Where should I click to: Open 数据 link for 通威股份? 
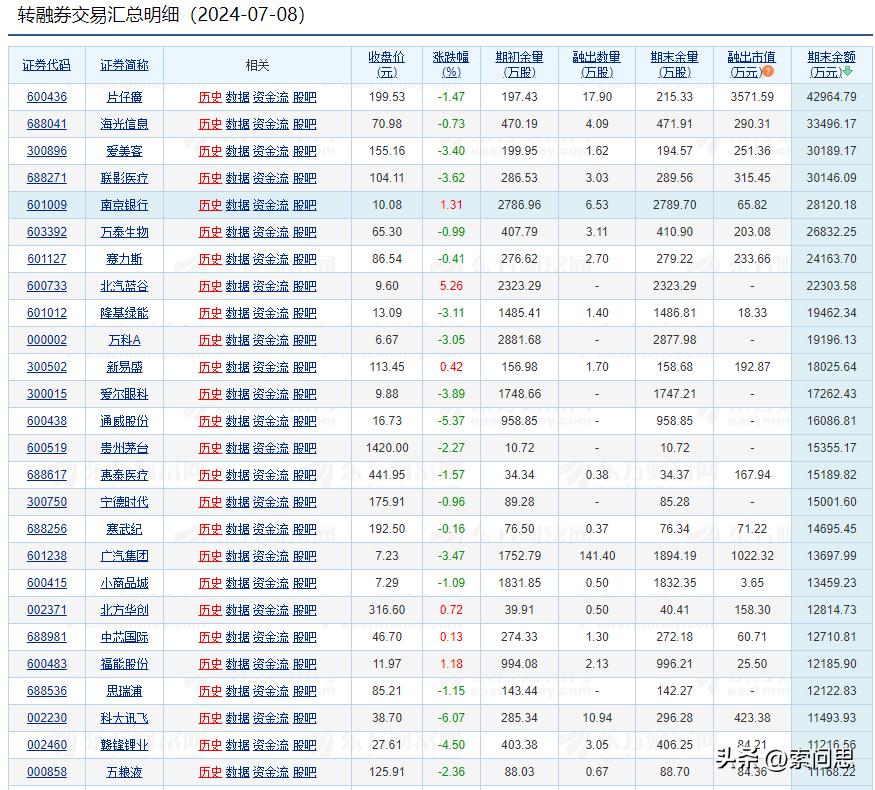[x=237, y=421]
